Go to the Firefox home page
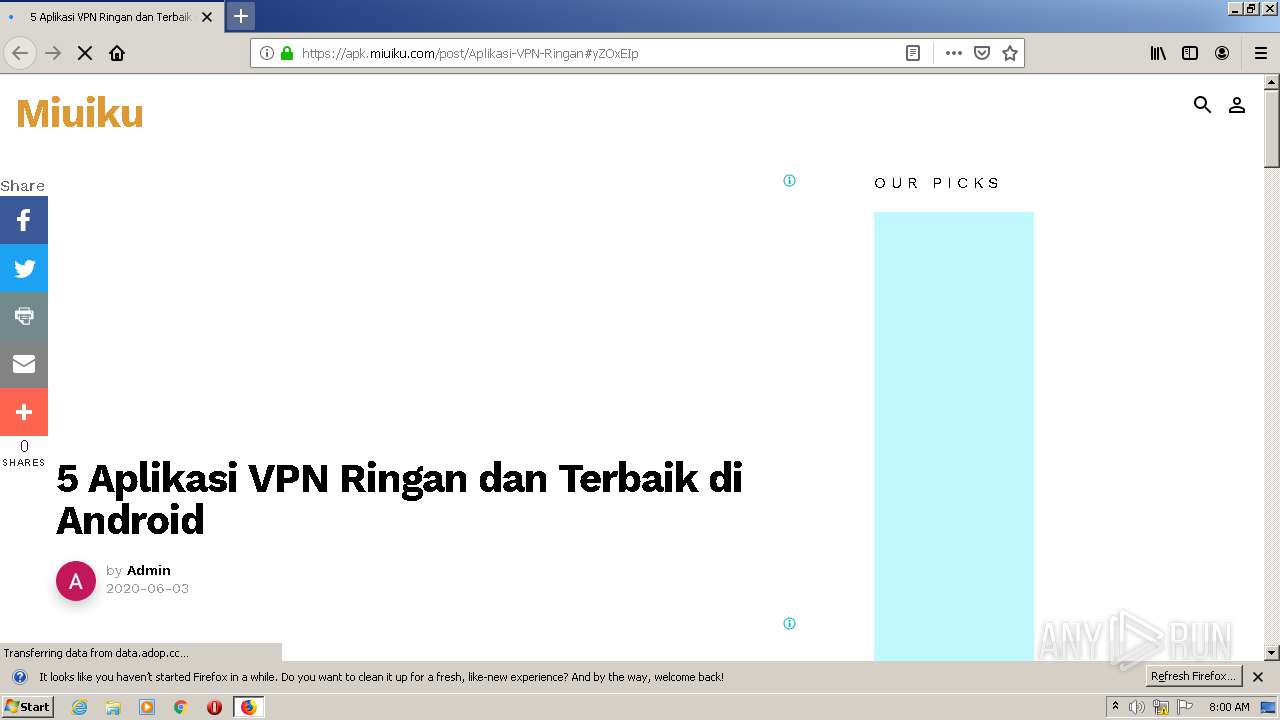This screenshot has height=720, width=1280. (x=117, y=53)
